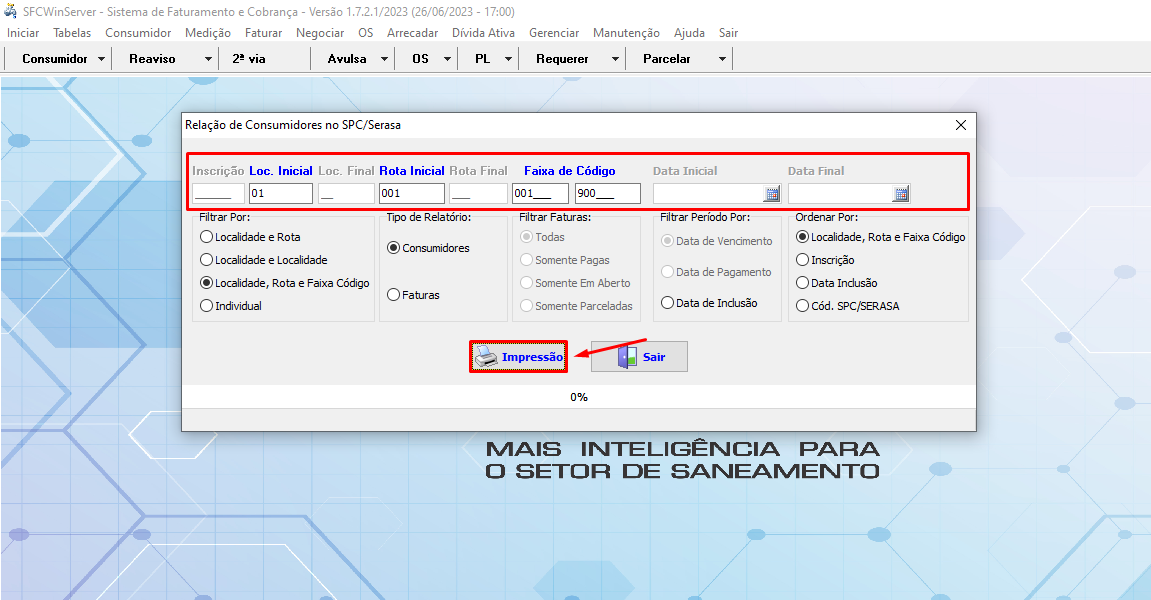The image size is (1151, 600).
Task: Close the Relação de Consumidores dialog
Action: [x=960, y=125]
